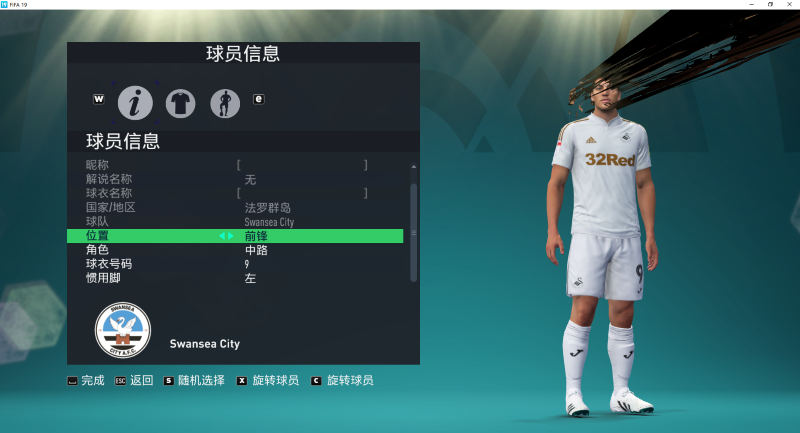800x433 pixels.
Task: Click the 返回 button
Action: tap(134, 380)
